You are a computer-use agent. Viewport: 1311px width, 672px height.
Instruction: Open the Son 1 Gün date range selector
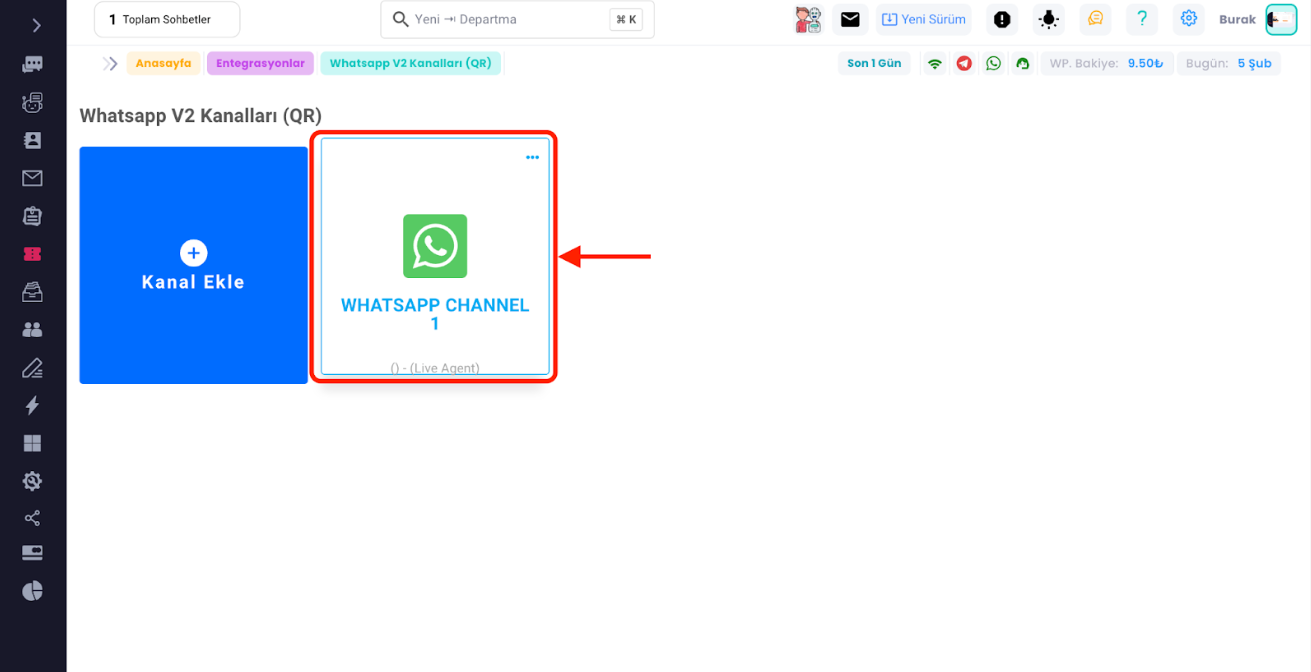coord(874,63)
